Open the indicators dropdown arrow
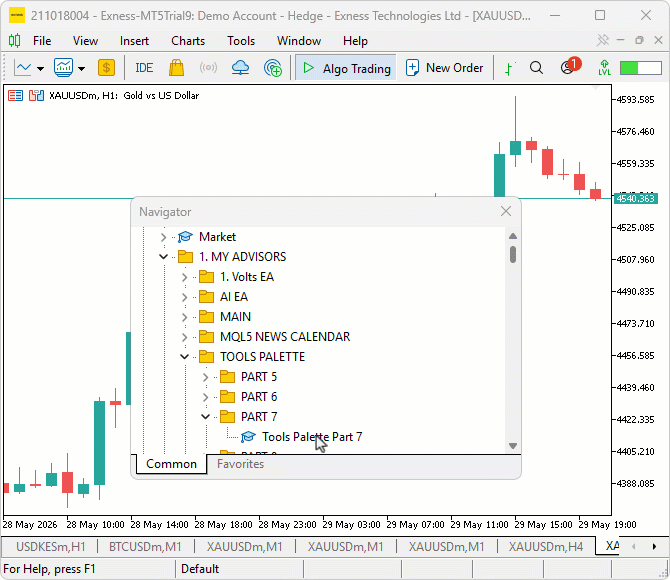This screenshot has height=580, width=670. (82, 68)
